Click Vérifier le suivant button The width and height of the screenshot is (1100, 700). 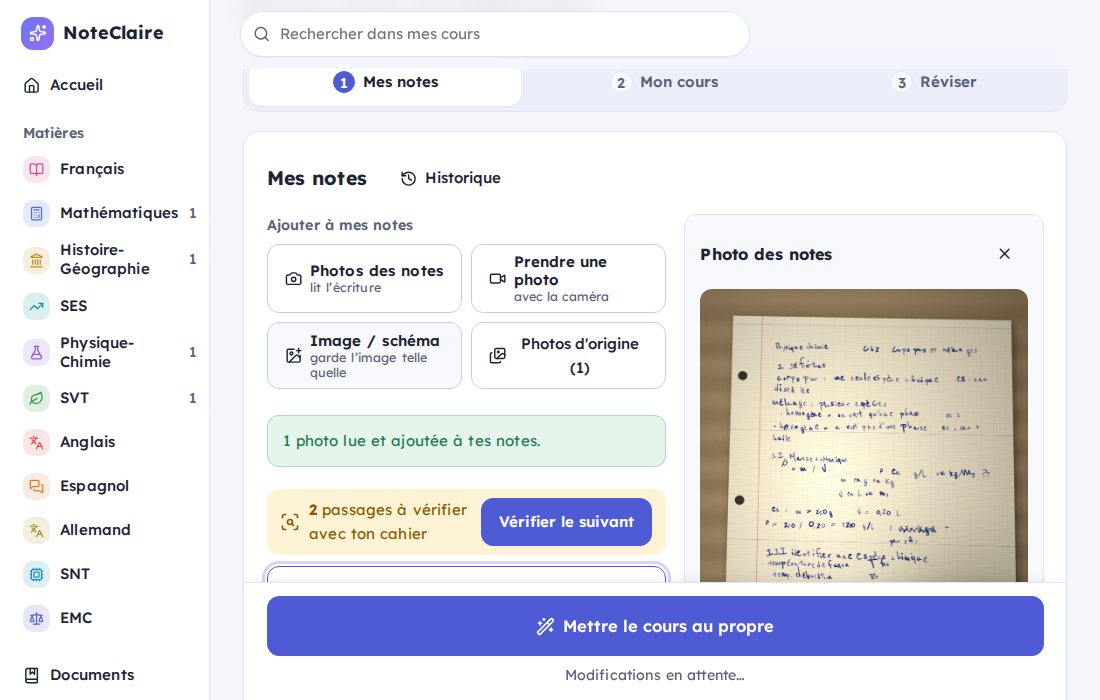[x=566, y=522]
